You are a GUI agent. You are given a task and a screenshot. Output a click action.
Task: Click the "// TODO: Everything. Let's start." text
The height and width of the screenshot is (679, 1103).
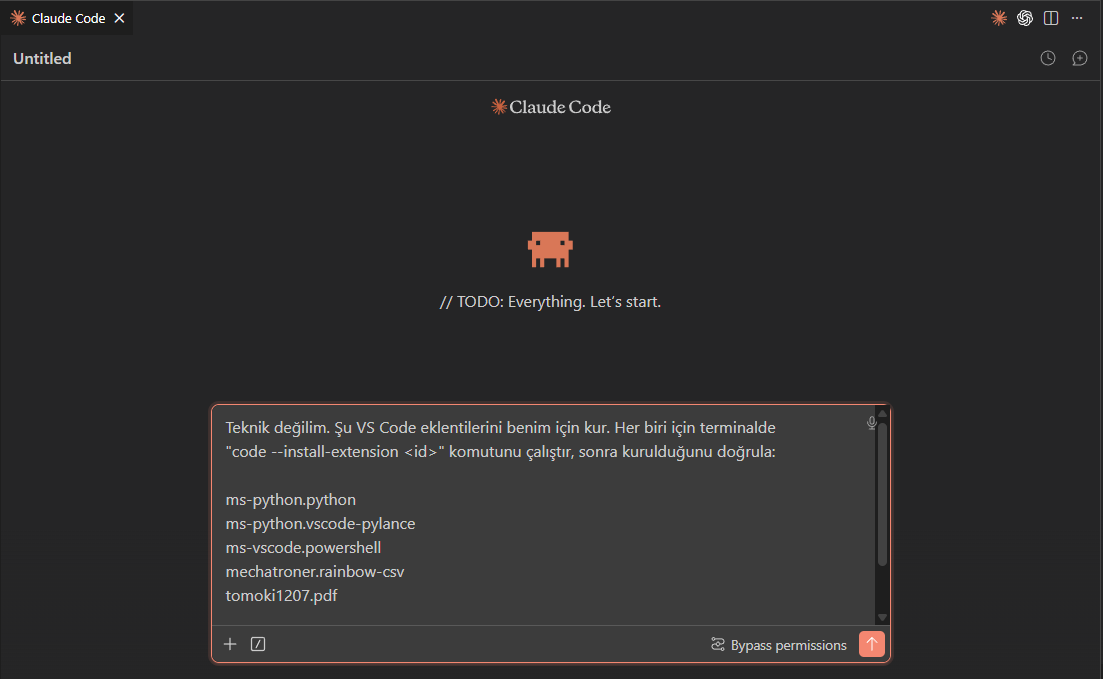pyautogui.click(x=550, y=302)
